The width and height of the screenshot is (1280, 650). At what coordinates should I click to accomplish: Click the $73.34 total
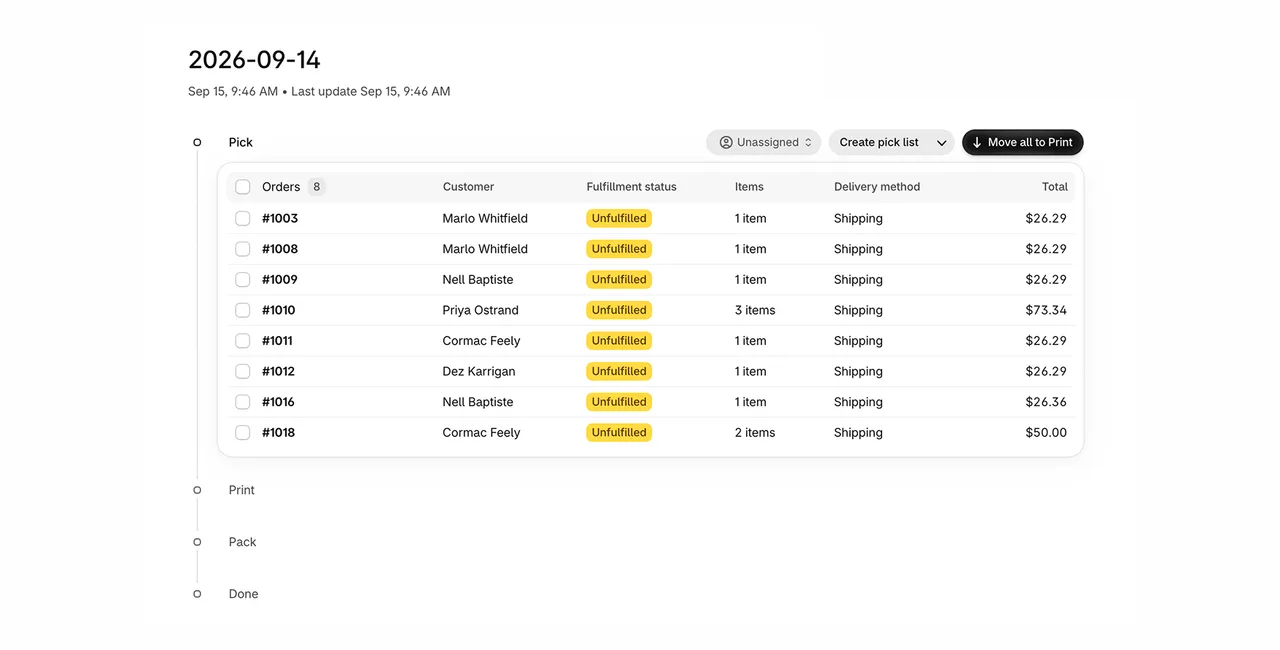(1046, 310)
